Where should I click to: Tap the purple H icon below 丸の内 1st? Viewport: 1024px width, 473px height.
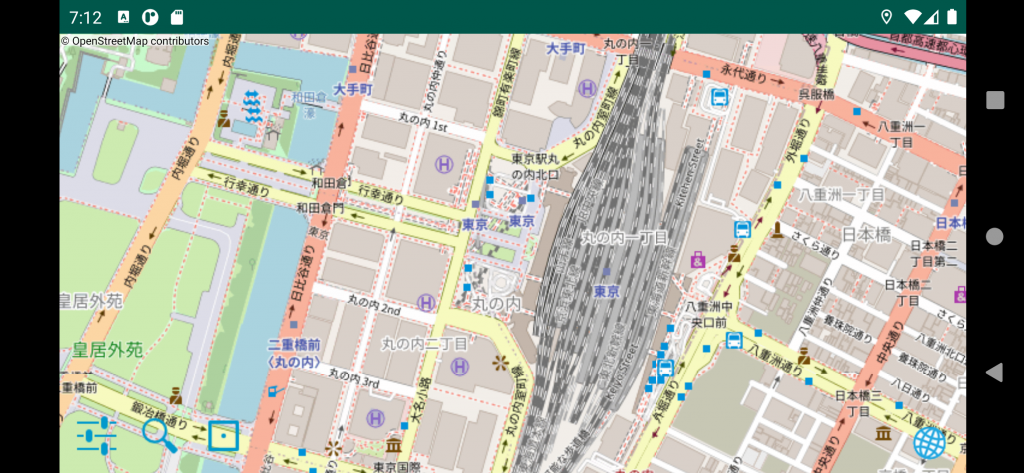pyautogui.click(x=443, y=163)
